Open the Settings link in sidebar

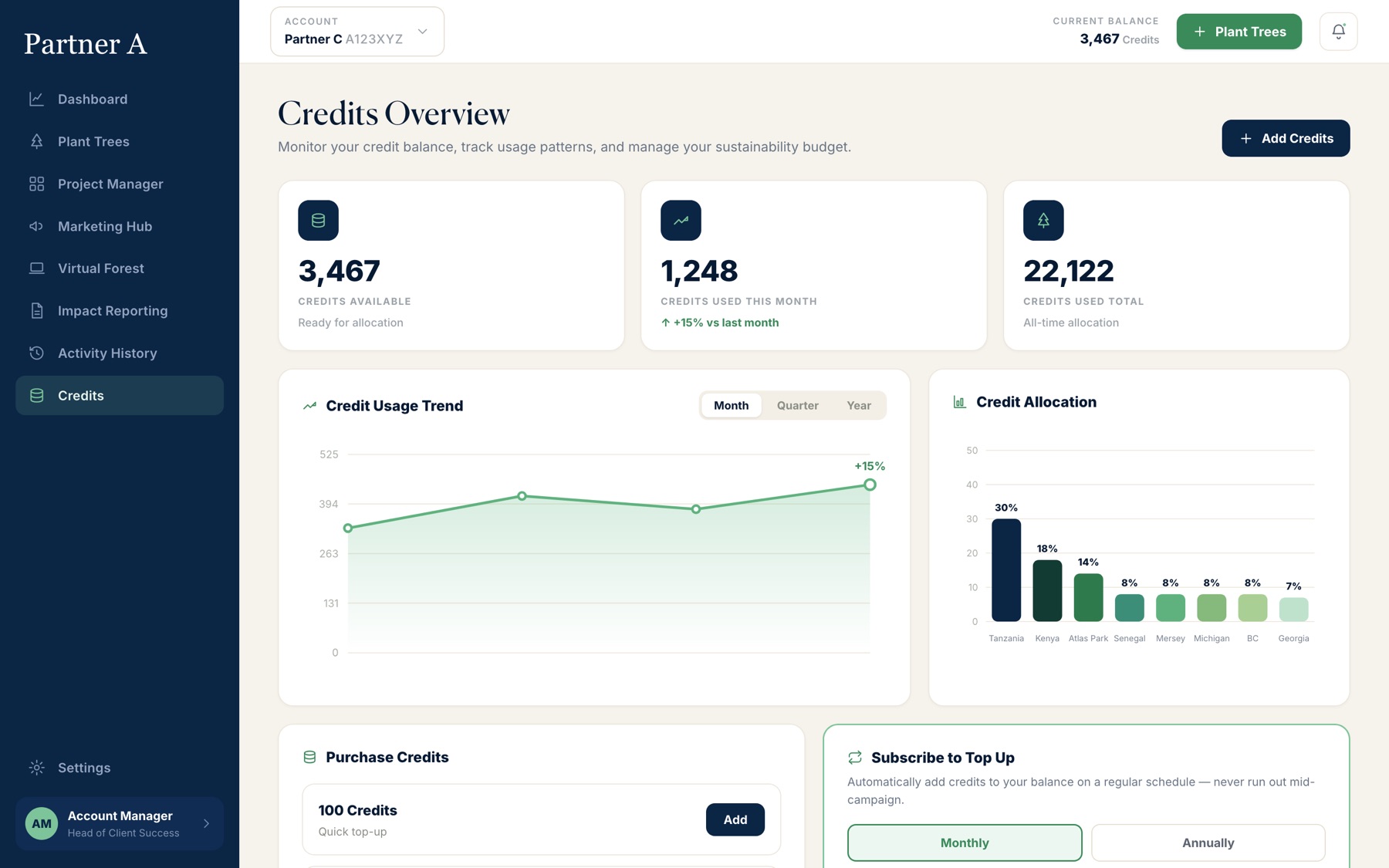pos(120,768)
